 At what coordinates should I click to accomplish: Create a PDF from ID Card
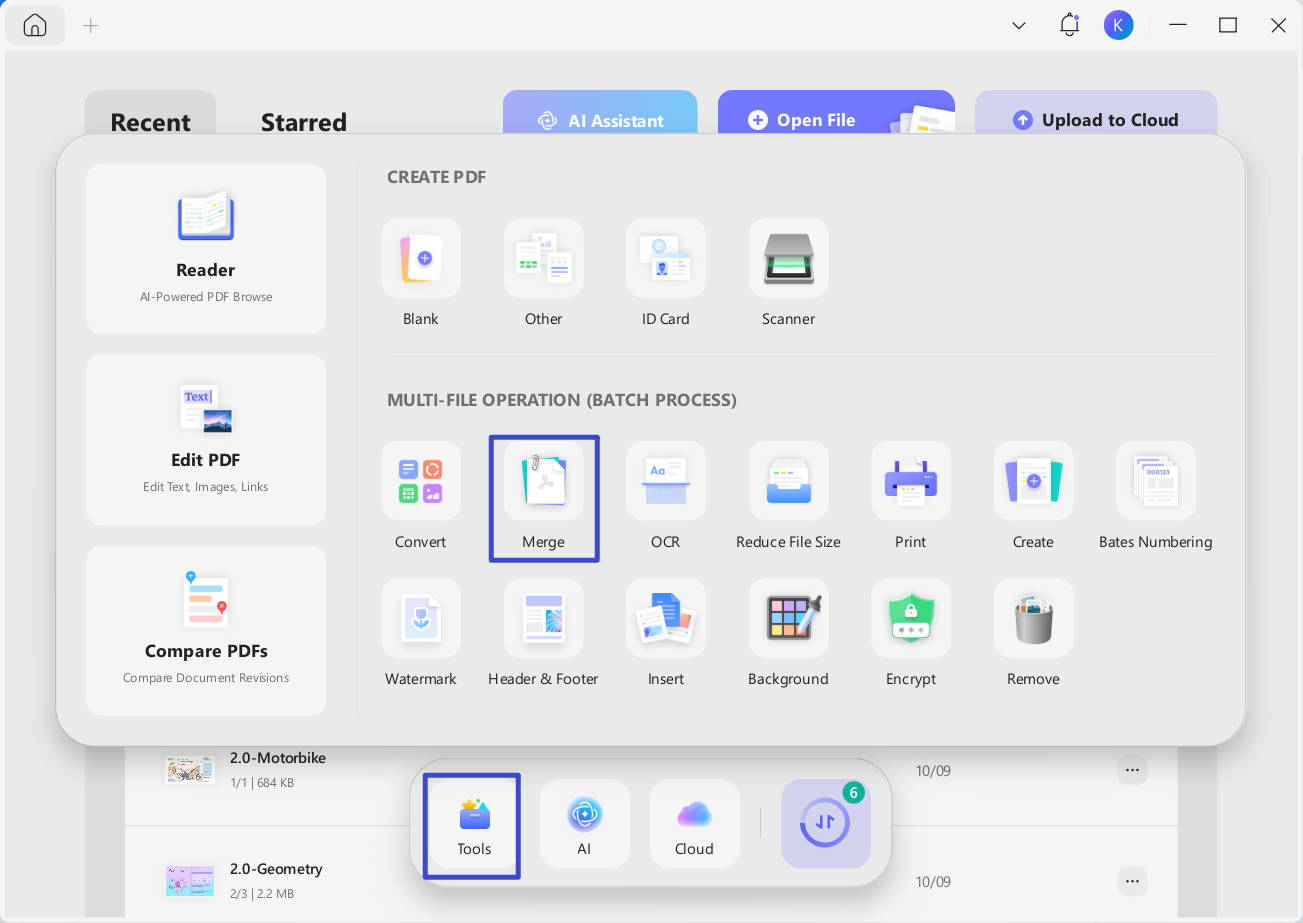pos(666,258)
